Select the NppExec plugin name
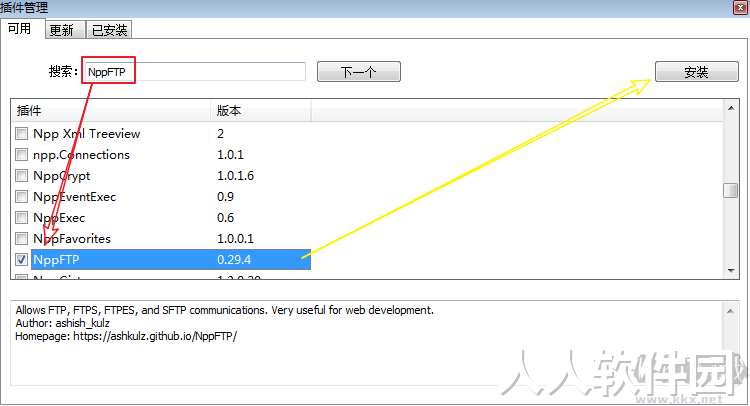This screenshot has height=406, width=750. 59,218
